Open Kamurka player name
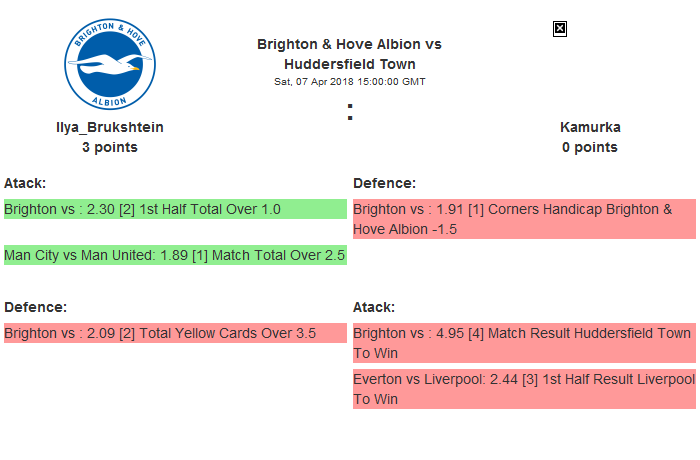The height and width of the screenshot is (460, 700). click(590, 128)
